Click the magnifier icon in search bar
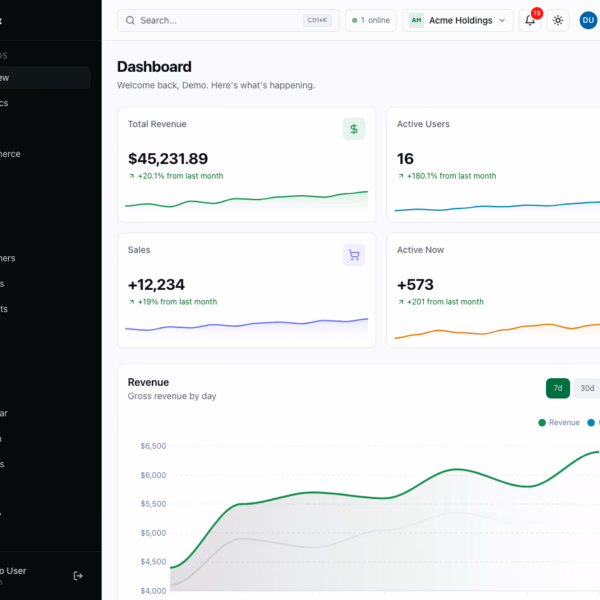600x600 pixels. pos(130,20)
